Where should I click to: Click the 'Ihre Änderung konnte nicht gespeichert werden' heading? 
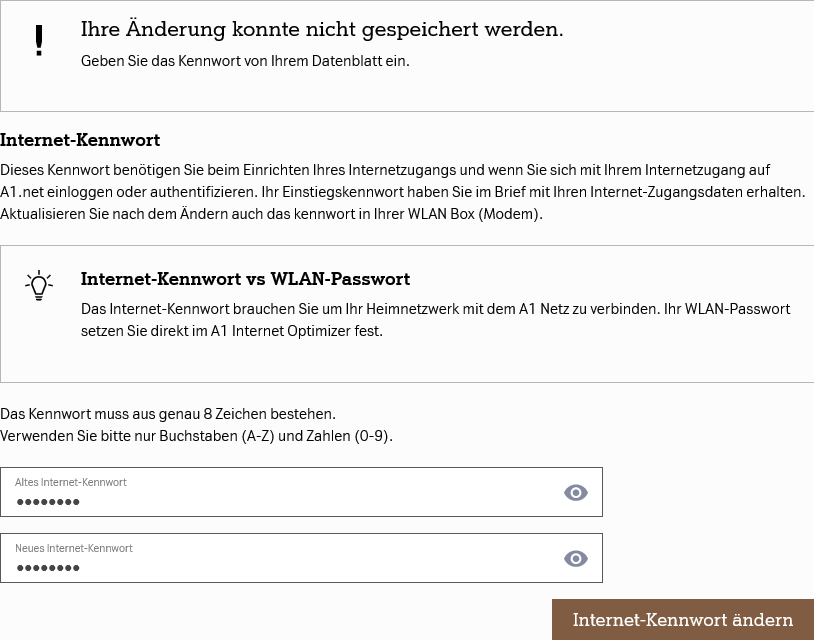pos(322,29)
